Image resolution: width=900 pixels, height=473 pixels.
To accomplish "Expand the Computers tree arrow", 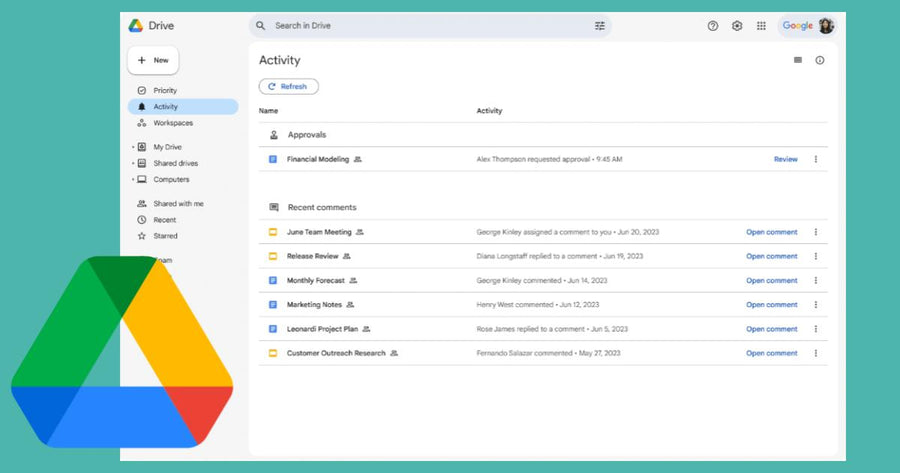I will [x=133, y=180].
